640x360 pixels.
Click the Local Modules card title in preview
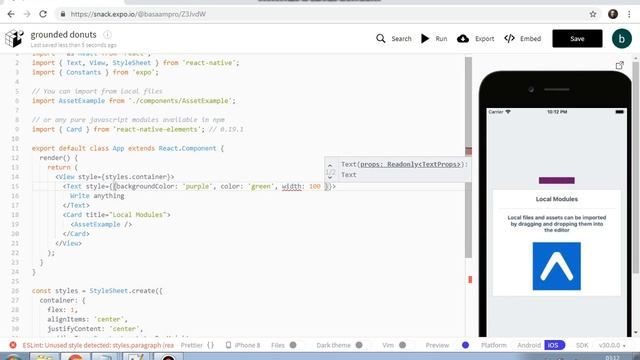pos(556,199)
